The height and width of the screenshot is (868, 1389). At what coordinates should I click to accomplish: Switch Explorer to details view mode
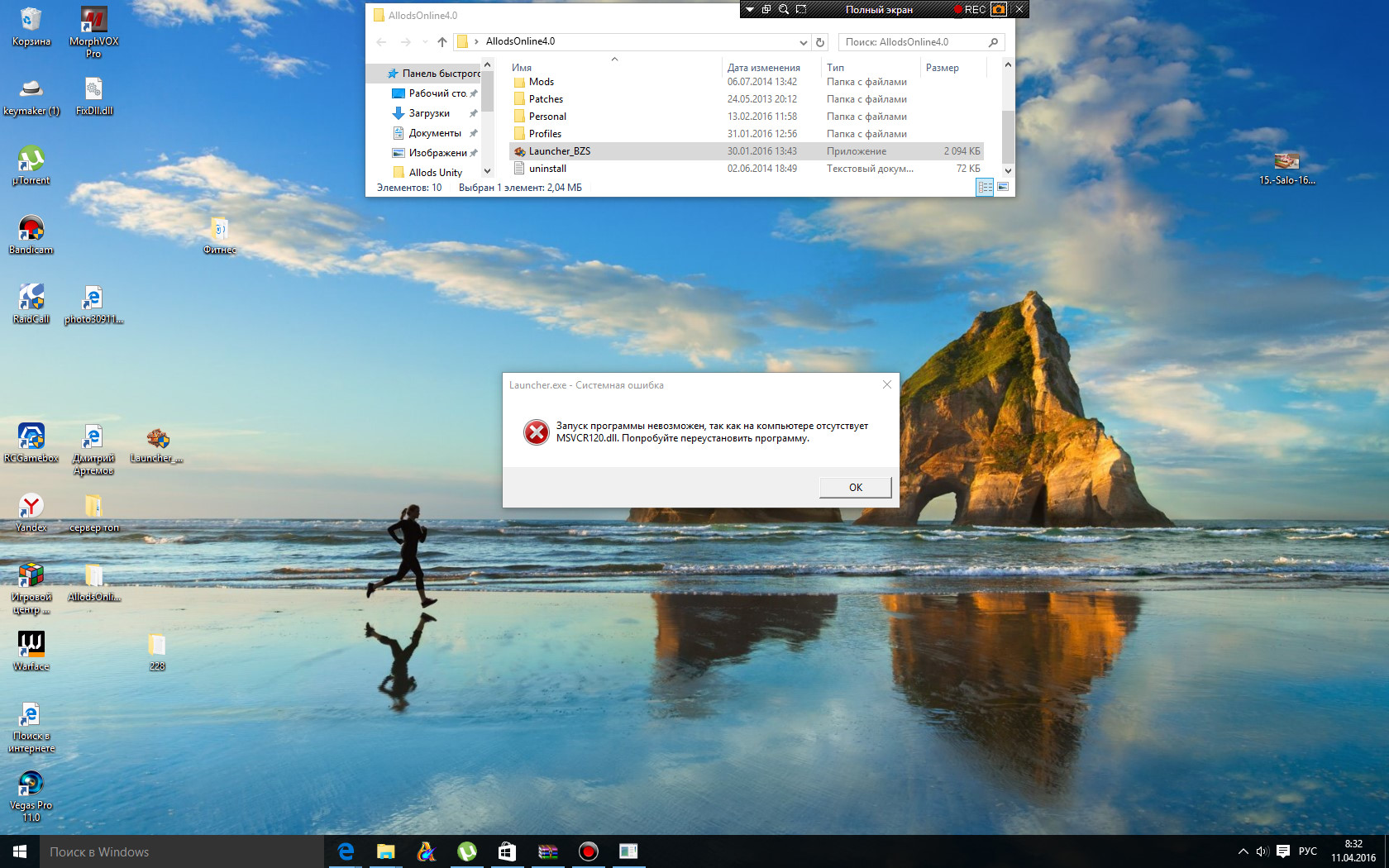coord(985,188)
